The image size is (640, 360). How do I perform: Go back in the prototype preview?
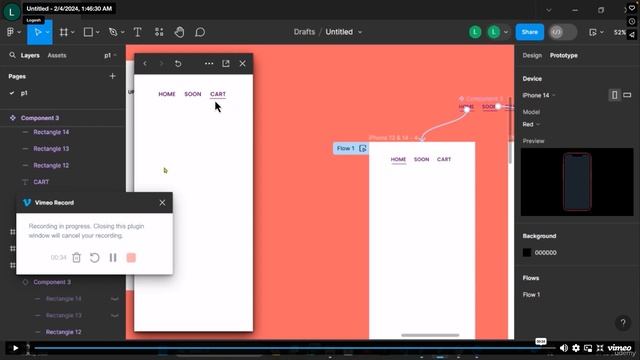tap(145, 64)
